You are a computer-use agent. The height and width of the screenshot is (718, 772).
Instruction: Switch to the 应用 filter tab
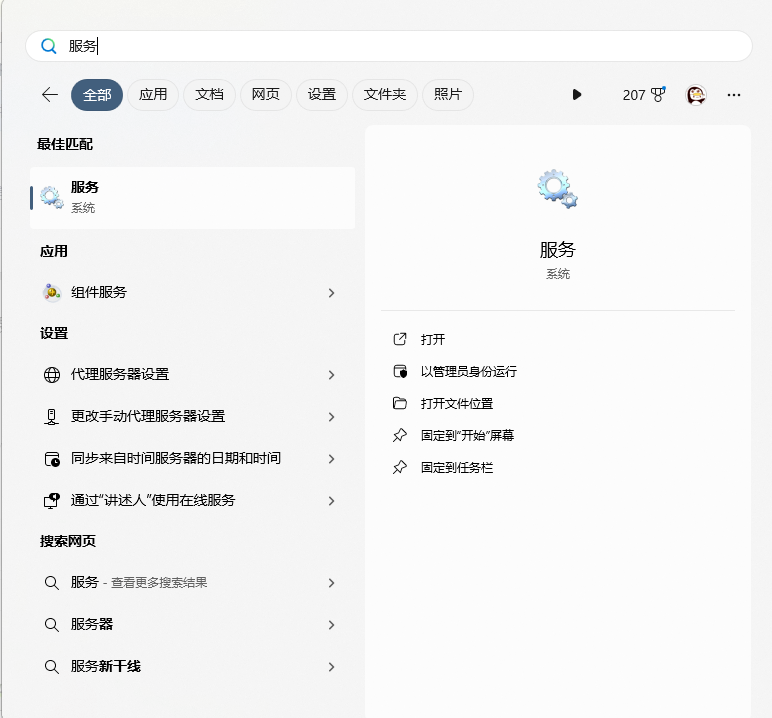pyautogui.click(x=153, y=95)
